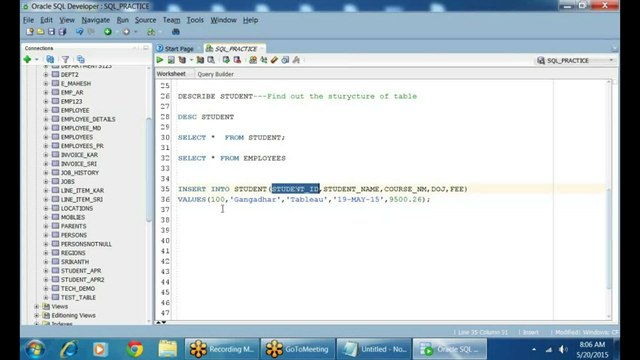Switch to Recording M... window in taskbar
640x360 pixels.
pyautogui.click(x=222, y=349)
